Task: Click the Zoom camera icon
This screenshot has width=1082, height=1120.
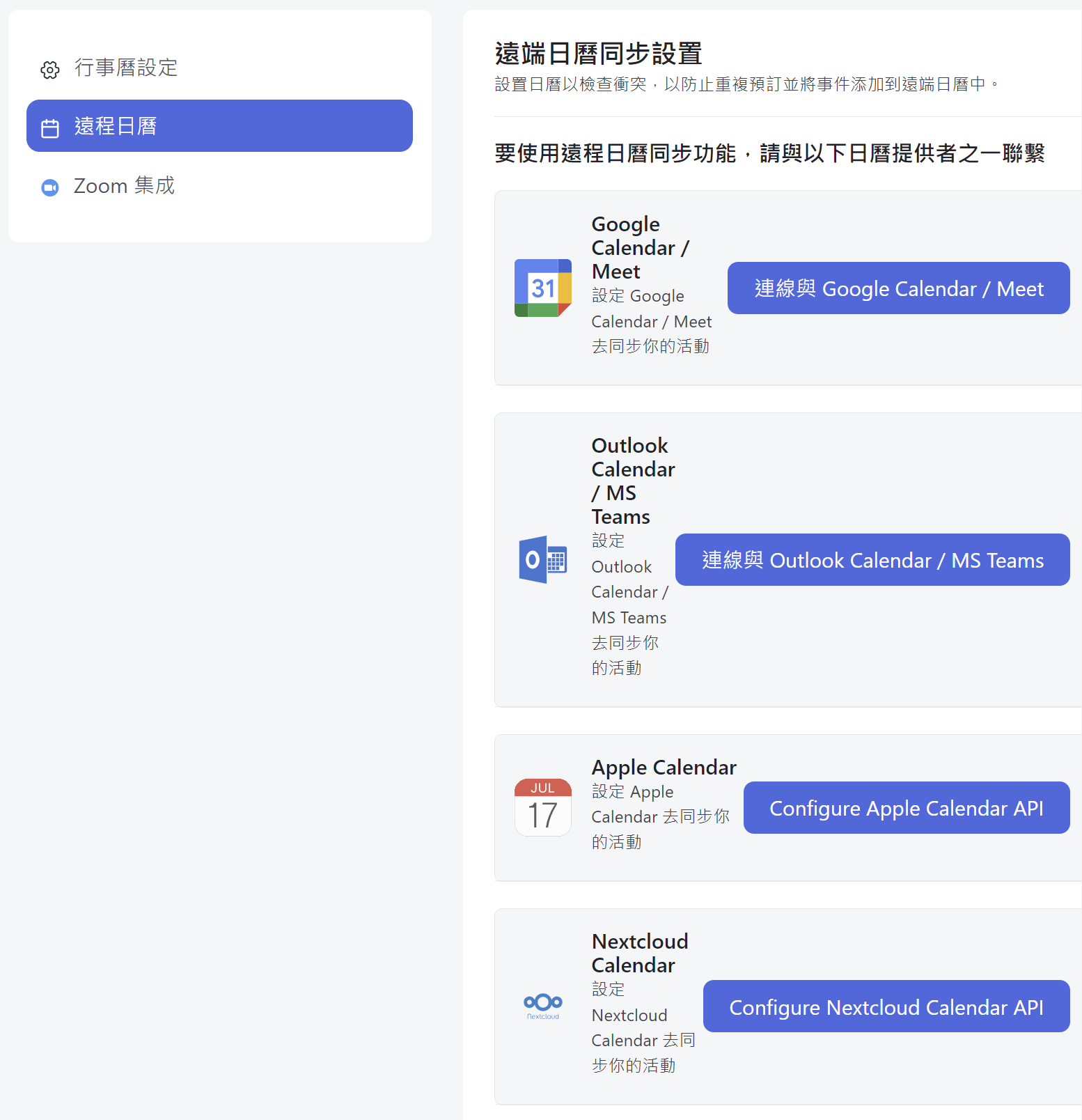Action: pos(50,188)
